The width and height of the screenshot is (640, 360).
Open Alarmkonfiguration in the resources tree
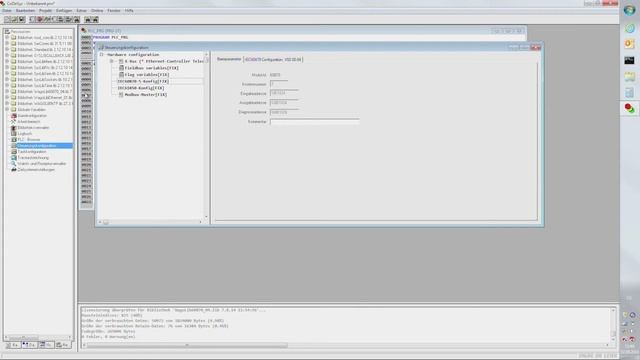(32, 116)
